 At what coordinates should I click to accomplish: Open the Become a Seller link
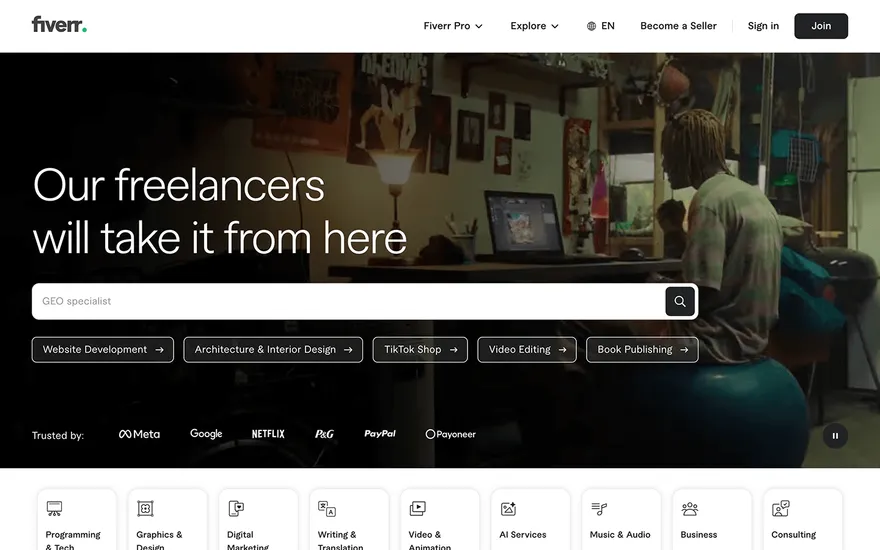coord(678,26)
